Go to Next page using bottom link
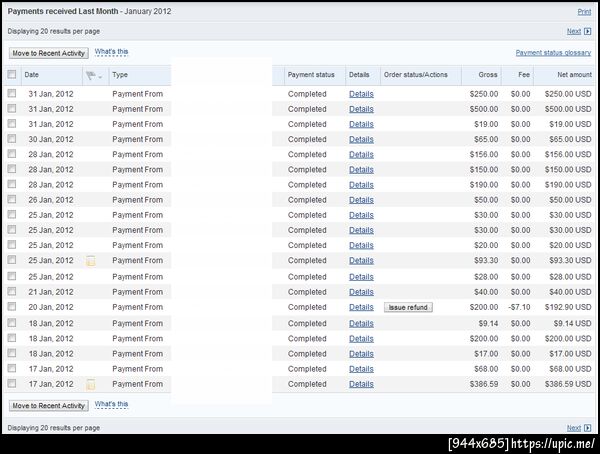Viewport: 600px width, 454px height. [x=574, y=428]
